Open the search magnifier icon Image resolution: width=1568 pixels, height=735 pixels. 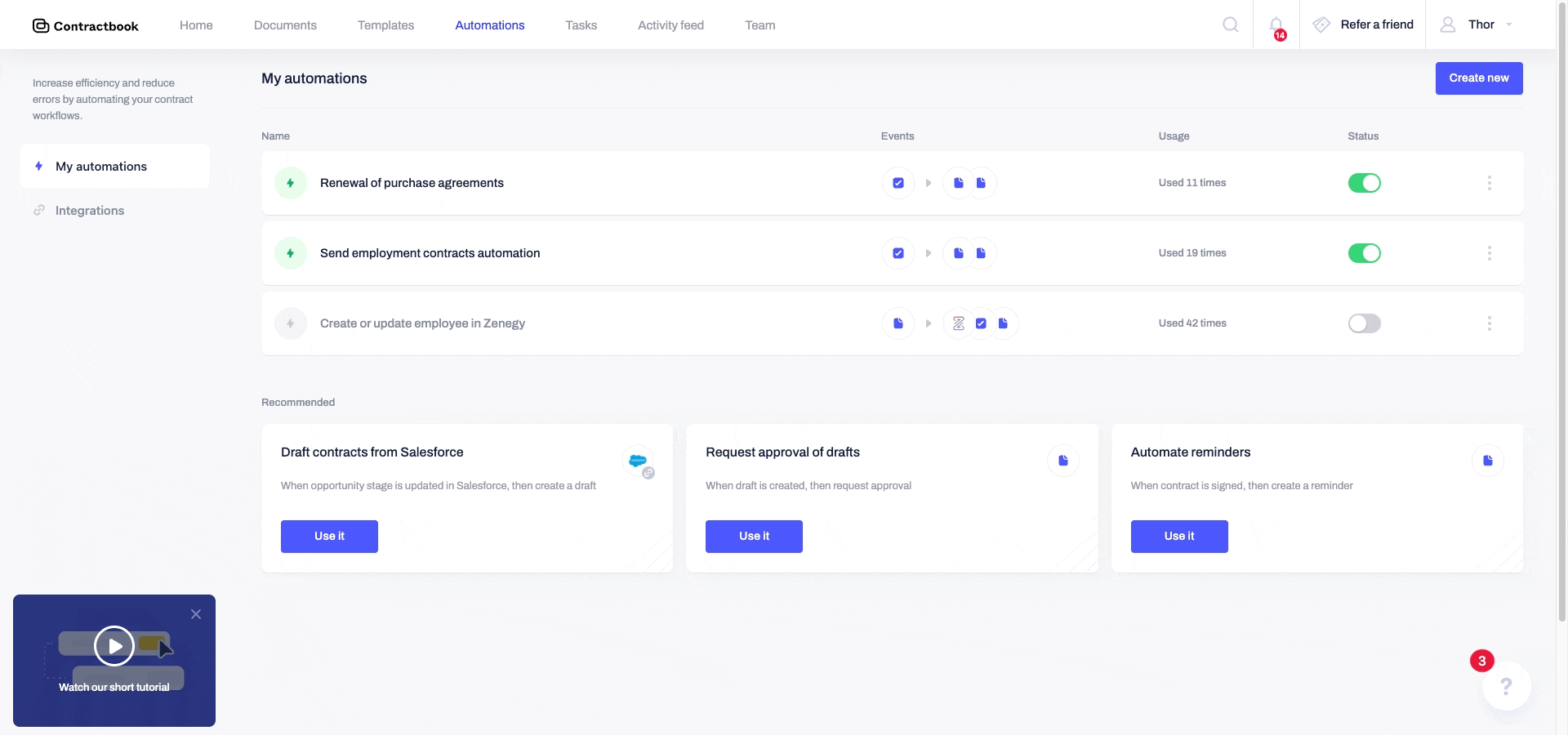(x=1230, y=24)
